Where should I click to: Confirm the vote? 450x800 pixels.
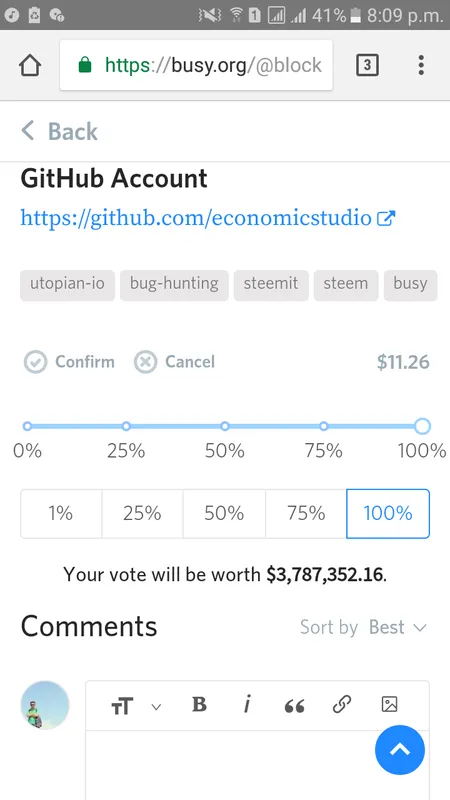pyautogui.click(x=69, y=362)
